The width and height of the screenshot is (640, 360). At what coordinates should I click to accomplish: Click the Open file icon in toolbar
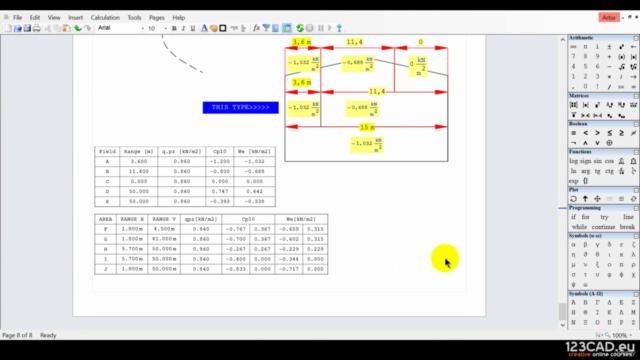pyautogui.click(x=18, y=28)
